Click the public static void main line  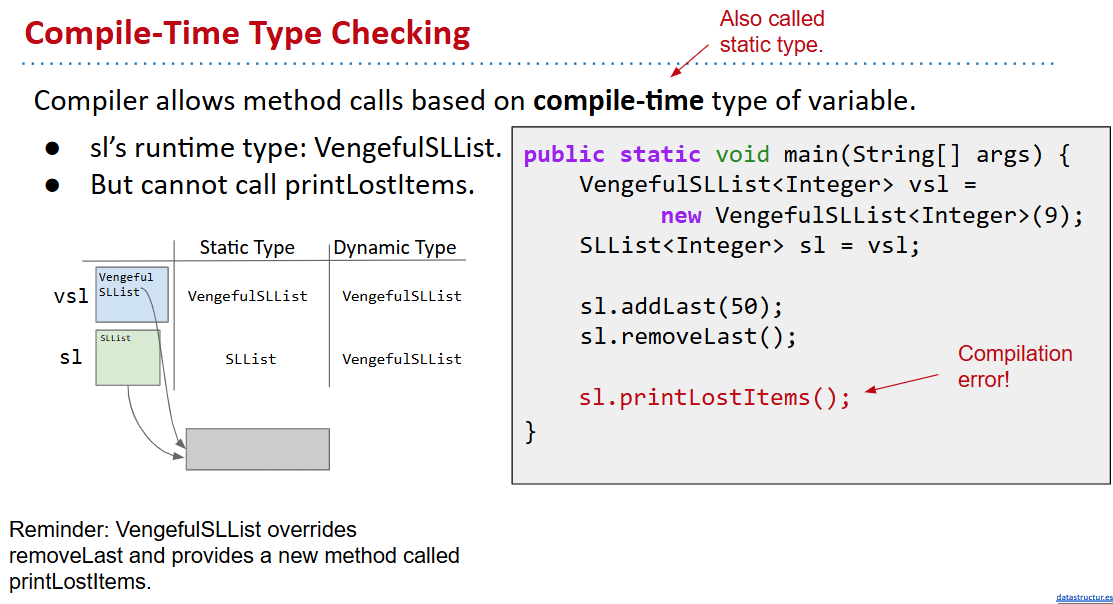tap(796, 155)
